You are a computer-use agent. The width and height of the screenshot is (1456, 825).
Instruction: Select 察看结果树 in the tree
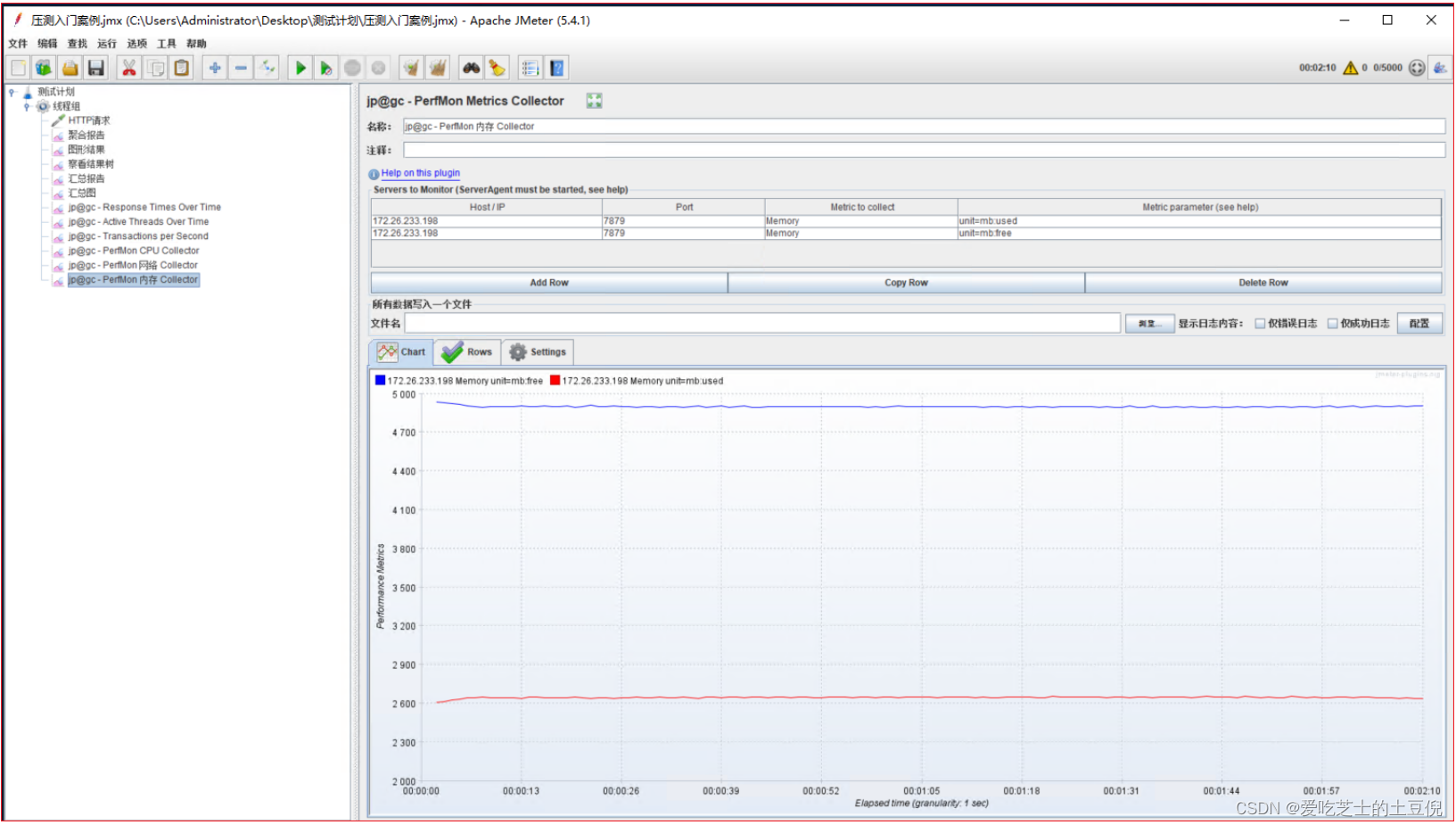coord(91,164)
